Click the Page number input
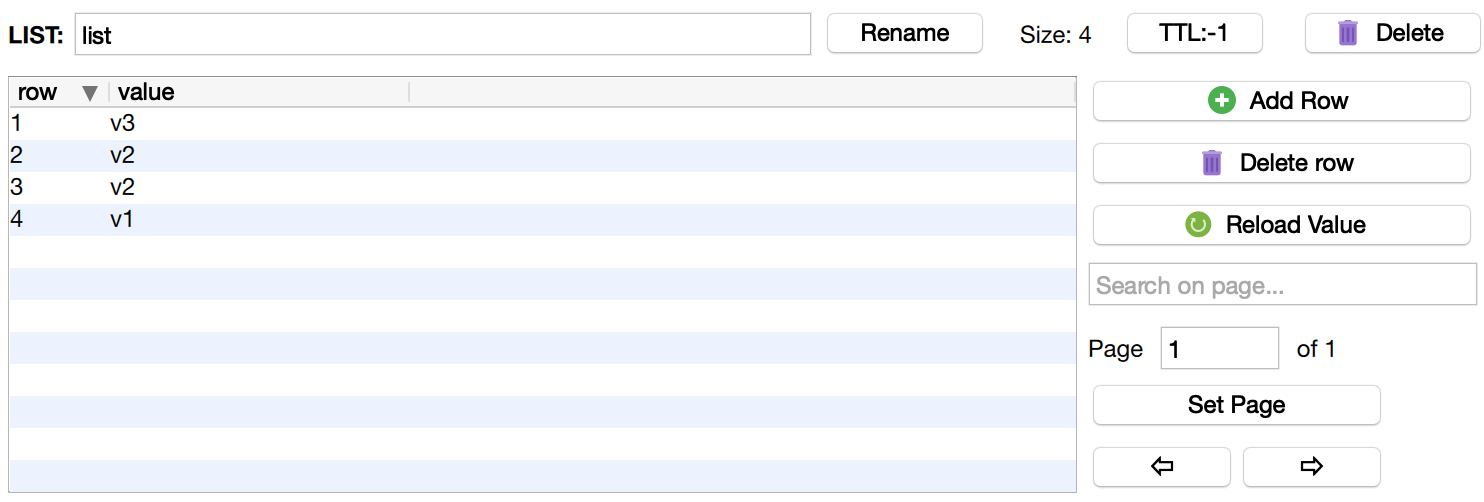Image resolution: width=1484 pixels, height=502 pixels. click(x=1219, y=348)
